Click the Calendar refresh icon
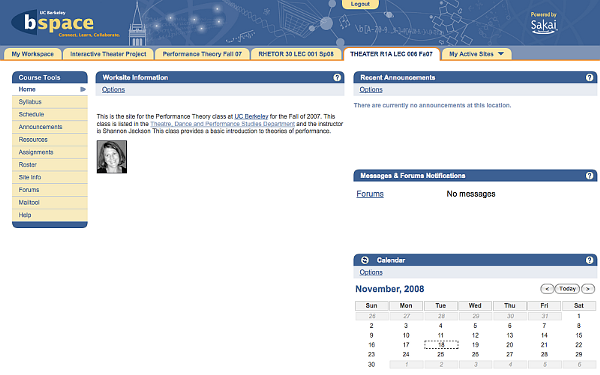 click(x=365, y=260)
